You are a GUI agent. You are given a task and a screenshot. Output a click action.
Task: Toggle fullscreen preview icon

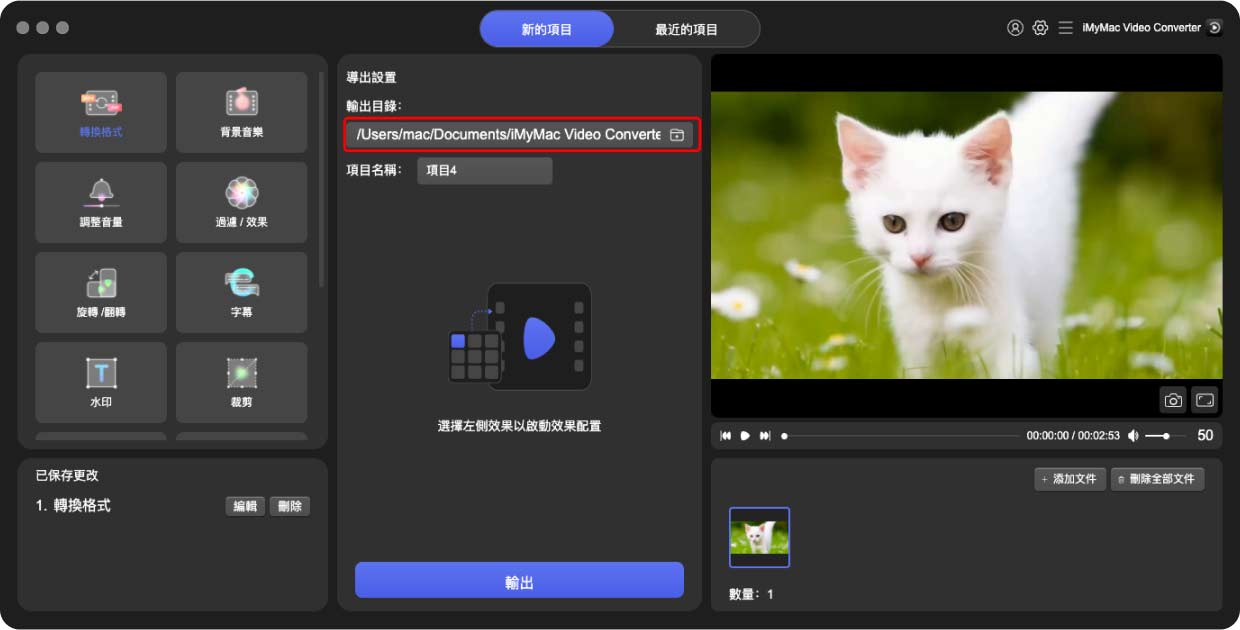tap(1205, 400)
